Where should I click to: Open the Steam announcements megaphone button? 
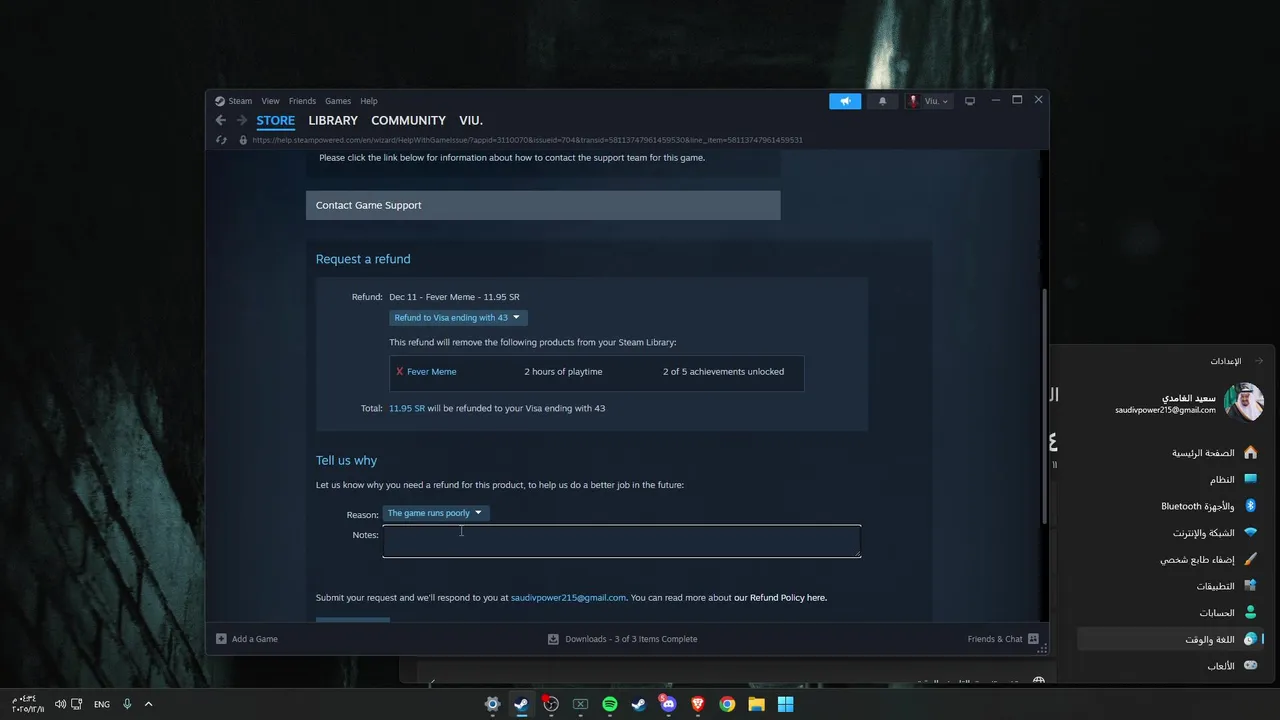pos(845,101)
